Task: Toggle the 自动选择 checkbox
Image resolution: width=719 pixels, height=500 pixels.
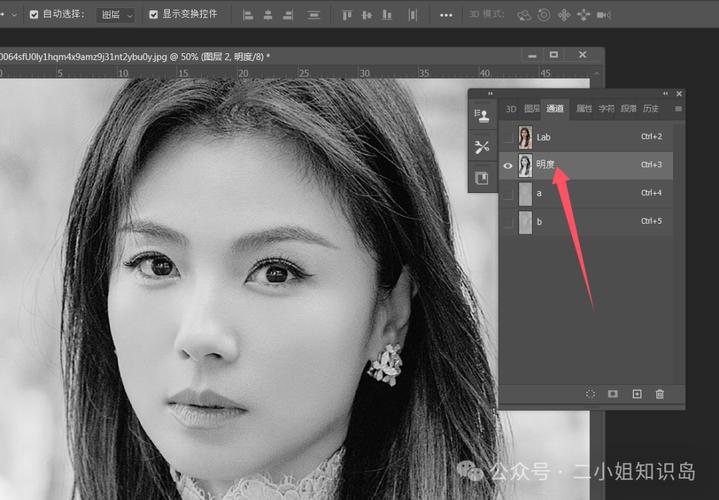Action: click(34, 15)
